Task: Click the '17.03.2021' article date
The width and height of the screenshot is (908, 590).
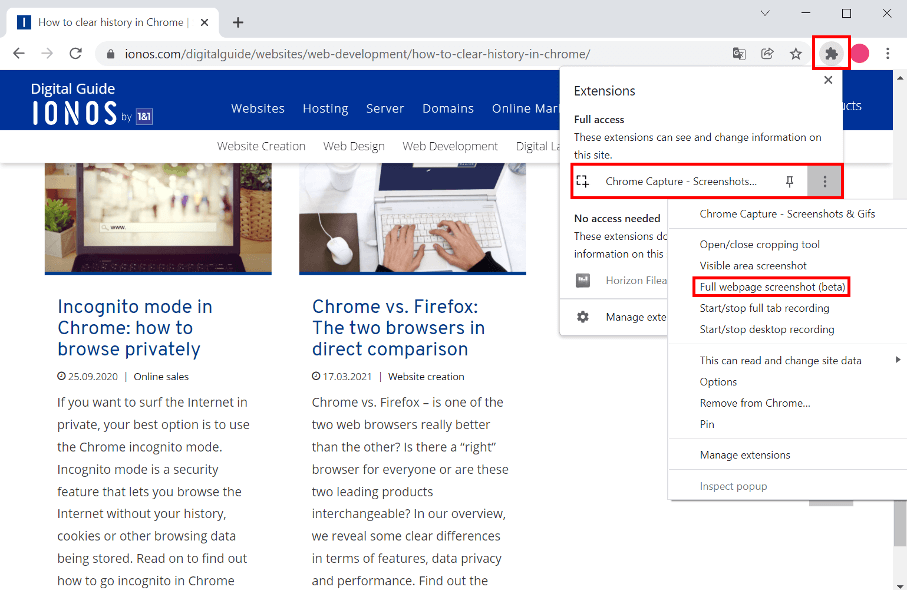Action: coord(347,377)
